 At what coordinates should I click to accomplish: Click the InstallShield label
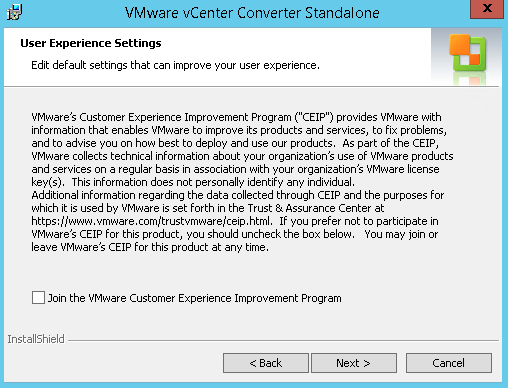click(x=36, y=339)
